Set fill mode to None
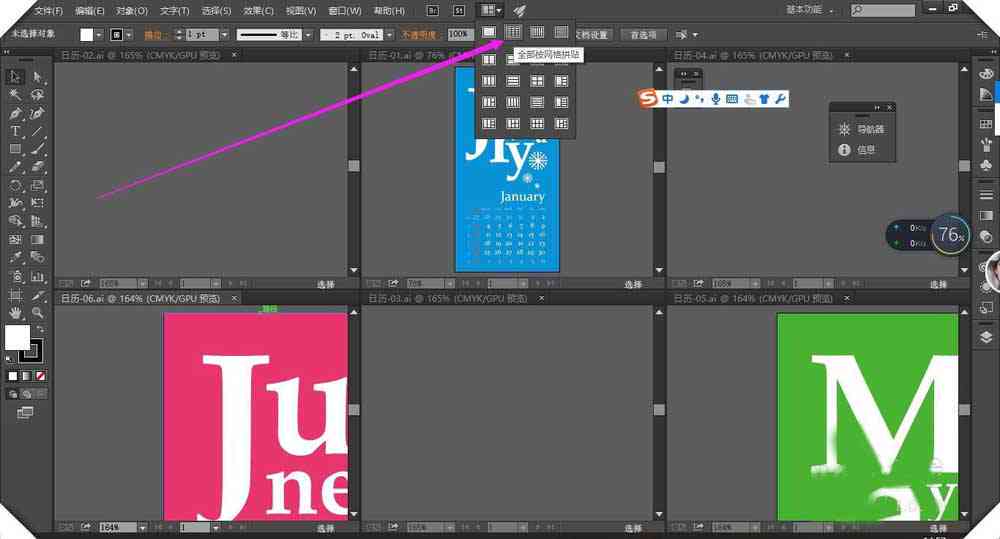Viewport: 1000px width, 539px height. click(x=40, y=376)
